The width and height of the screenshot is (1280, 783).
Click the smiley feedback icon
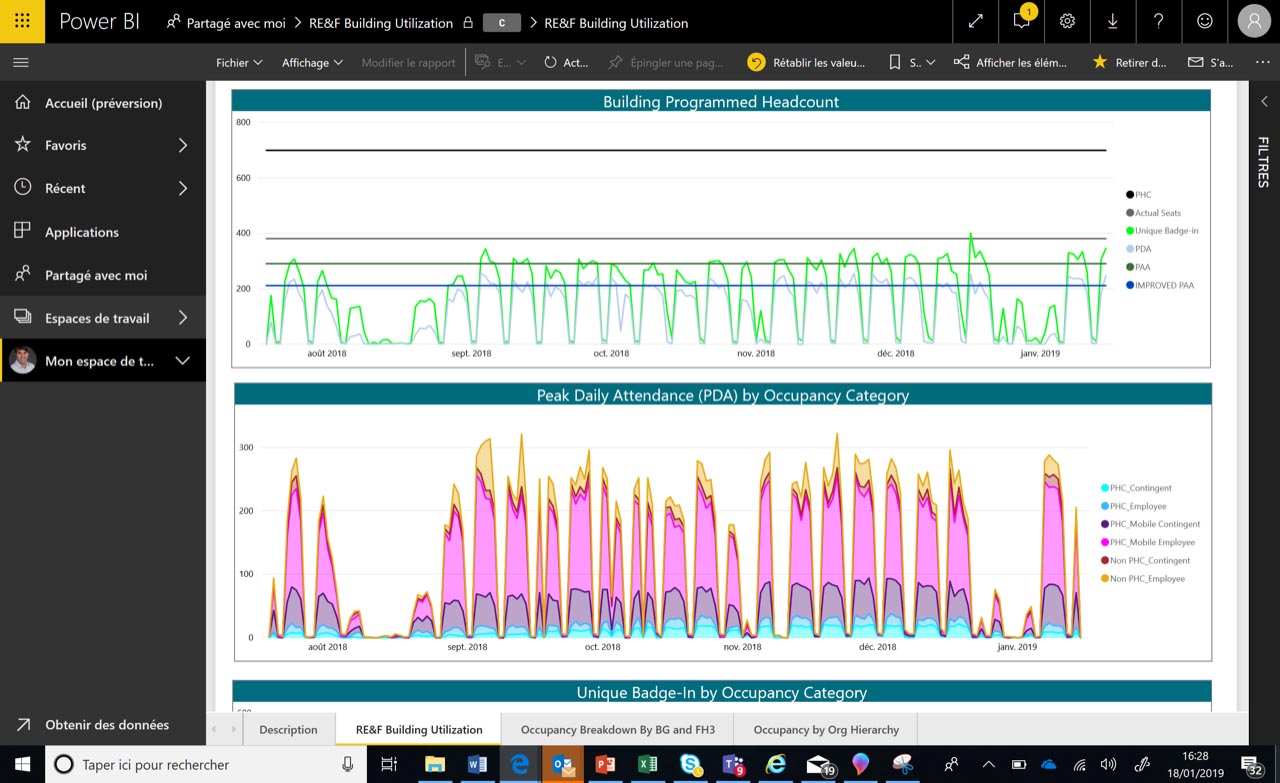point(1204,21)
